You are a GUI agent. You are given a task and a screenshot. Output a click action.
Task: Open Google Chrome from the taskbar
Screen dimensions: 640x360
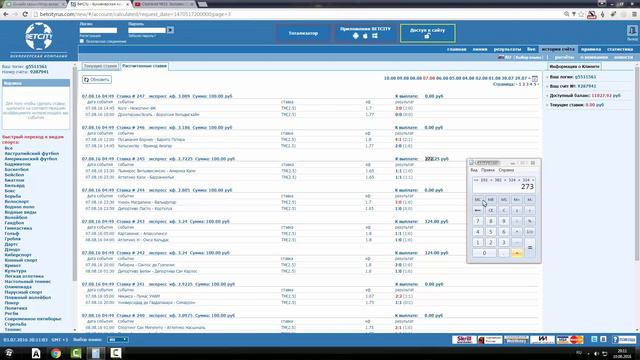point(56,353)
